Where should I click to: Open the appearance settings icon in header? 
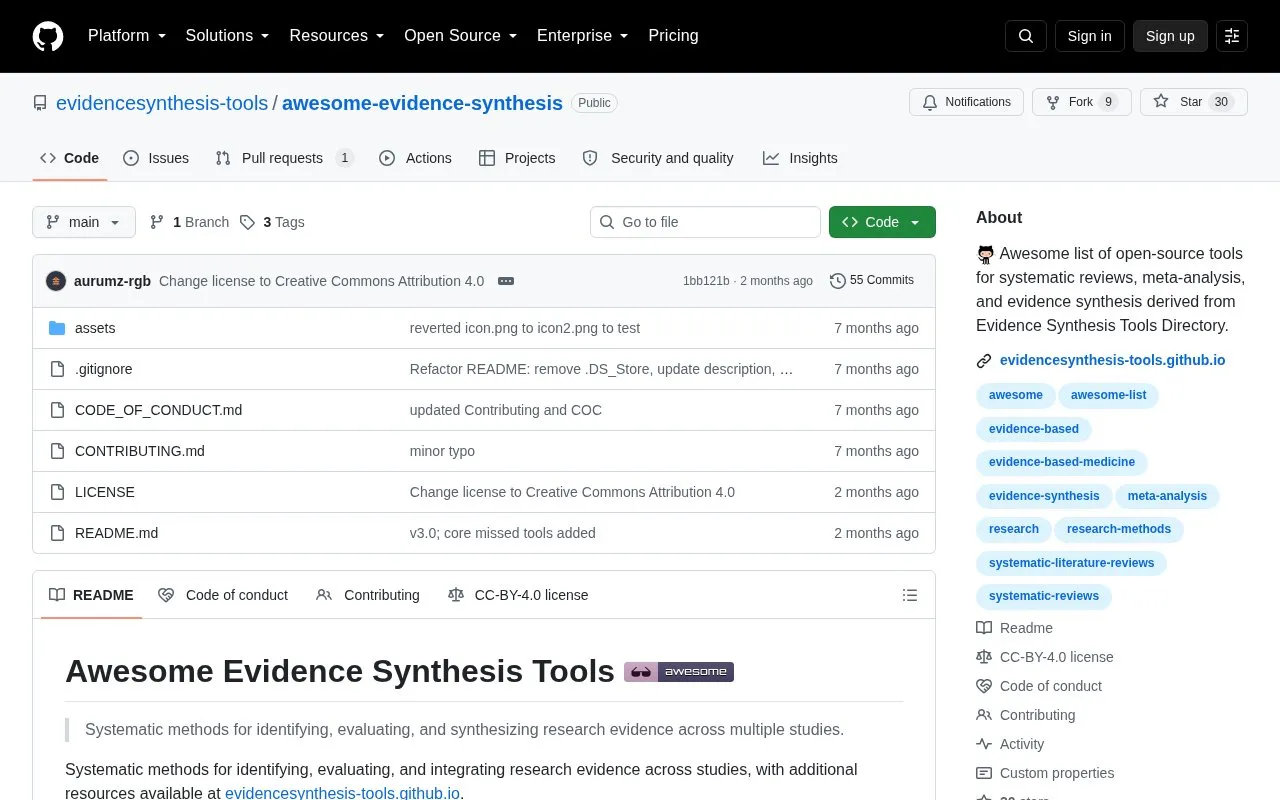click(1232, 36)
